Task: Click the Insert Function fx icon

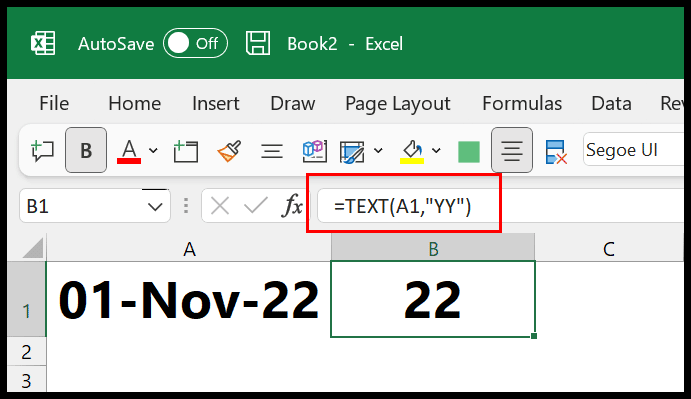Action: point(292,205)
